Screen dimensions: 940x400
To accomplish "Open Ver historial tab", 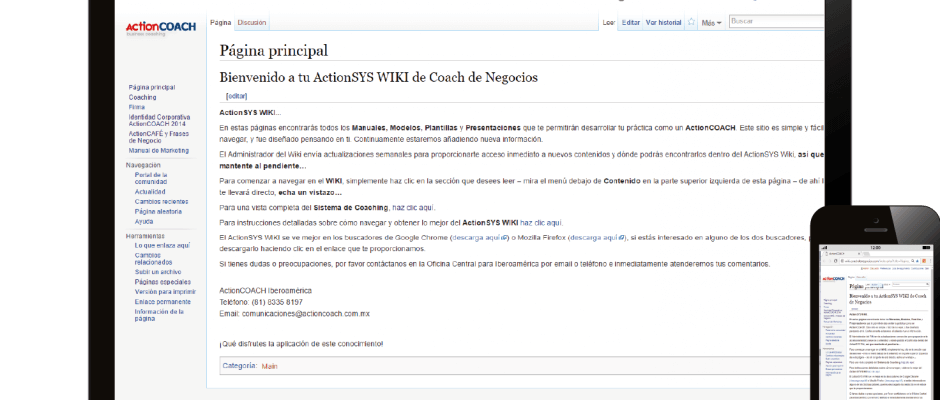I will (x=663, y=22).
